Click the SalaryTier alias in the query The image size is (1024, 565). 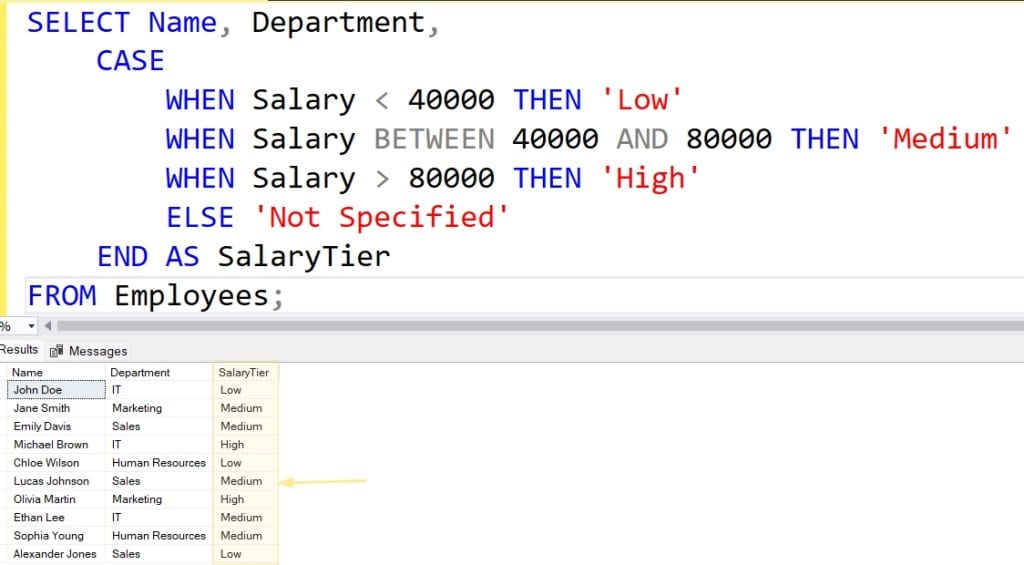click(304, 257)
